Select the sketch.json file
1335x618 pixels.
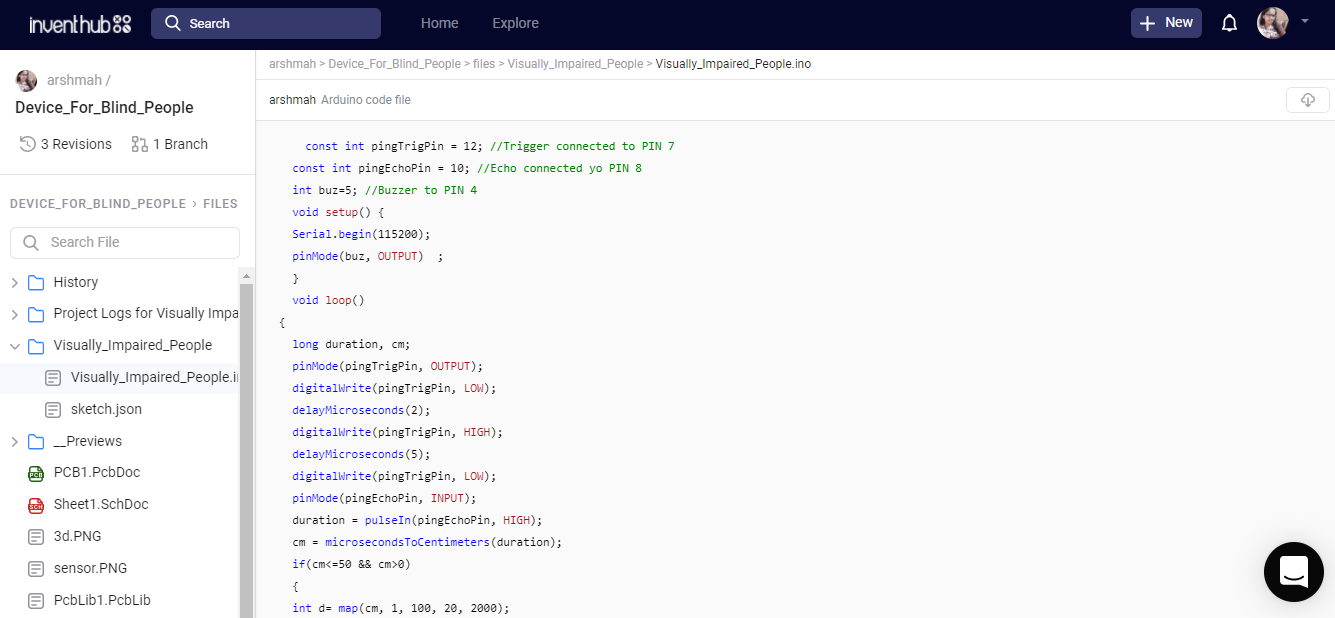tap(106, 409)
